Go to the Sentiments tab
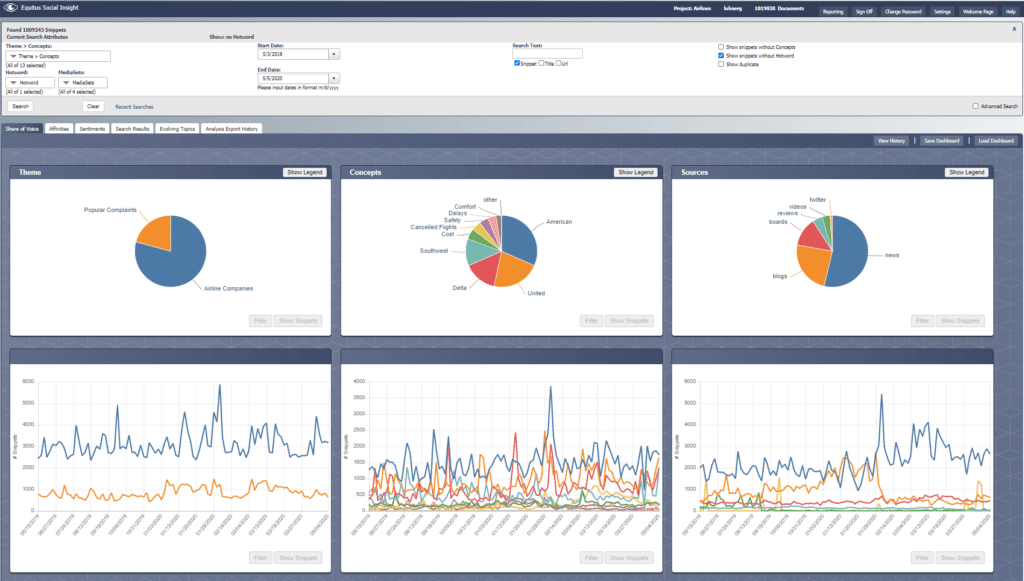Image resolution: width=1024 pixels, height=581 pixels. [x=92, y=129]
